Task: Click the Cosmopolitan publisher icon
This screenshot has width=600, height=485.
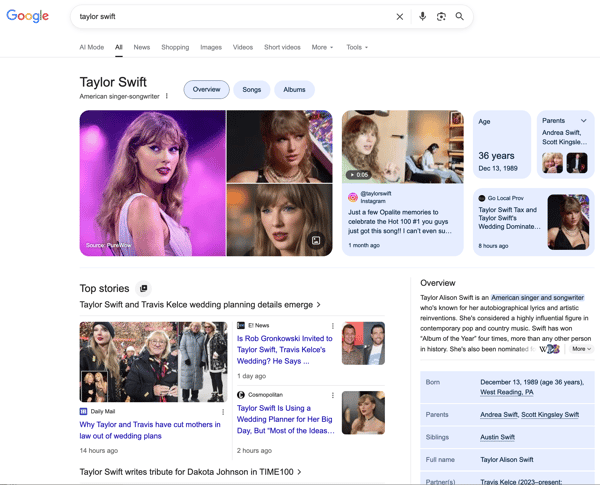Action: [x=241, y=395]
